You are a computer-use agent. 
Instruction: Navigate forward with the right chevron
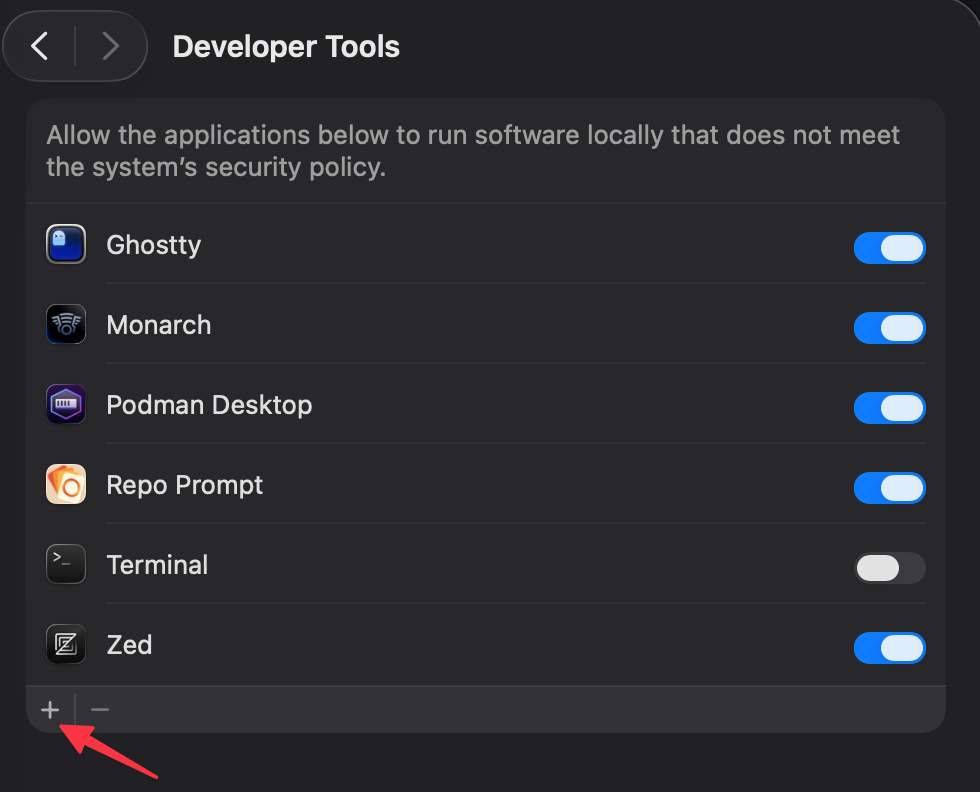[110, 46]
